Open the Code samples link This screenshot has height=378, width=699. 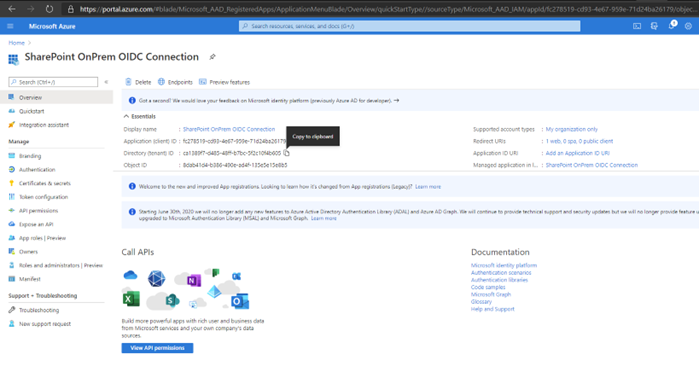coord(488,287)
